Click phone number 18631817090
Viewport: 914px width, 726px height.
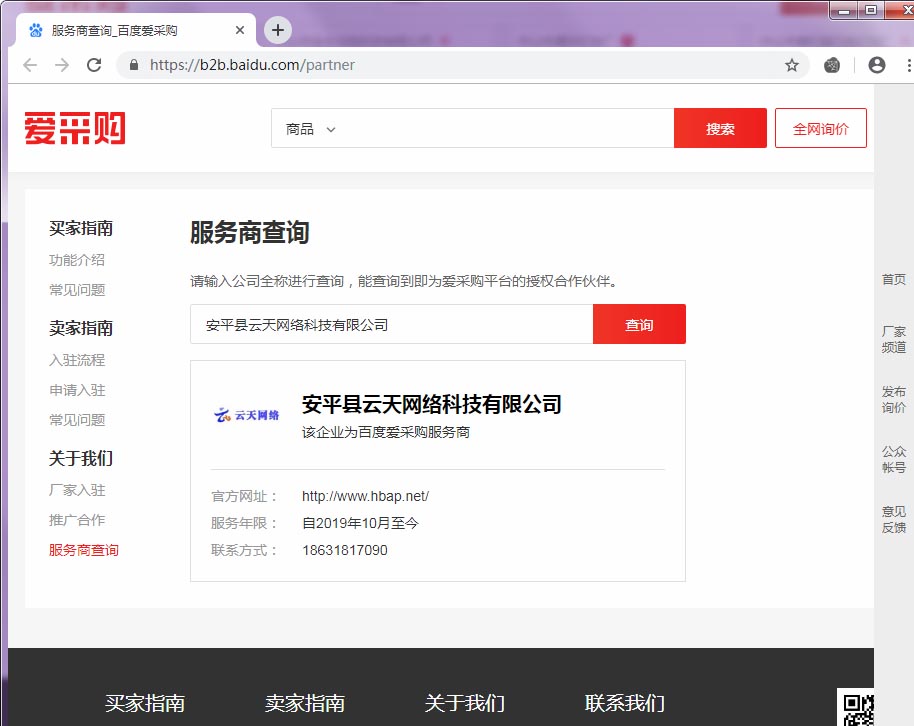tap(344, 550)
